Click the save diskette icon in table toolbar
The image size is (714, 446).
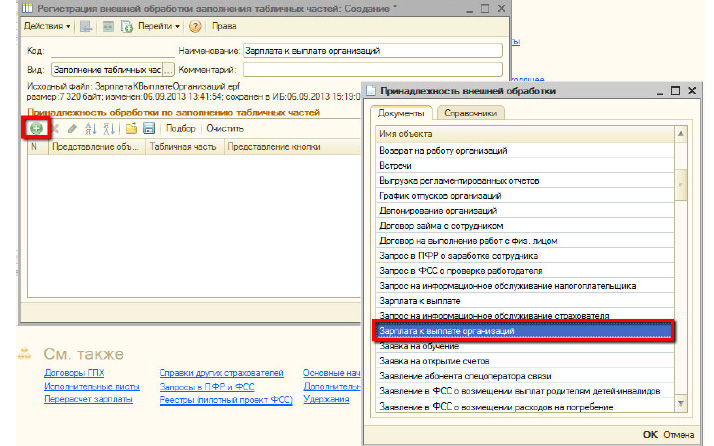tap(148, 129)
